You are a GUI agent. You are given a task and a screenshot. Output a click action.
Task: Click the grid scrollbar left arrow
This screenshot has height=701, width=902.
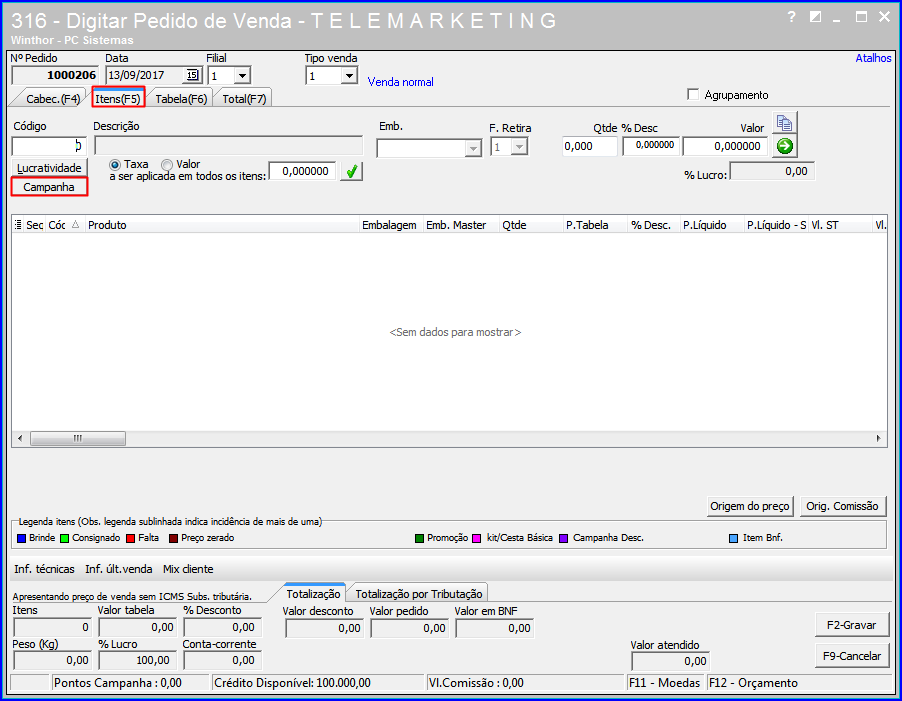pyautogui.click(x=20, y=439)
